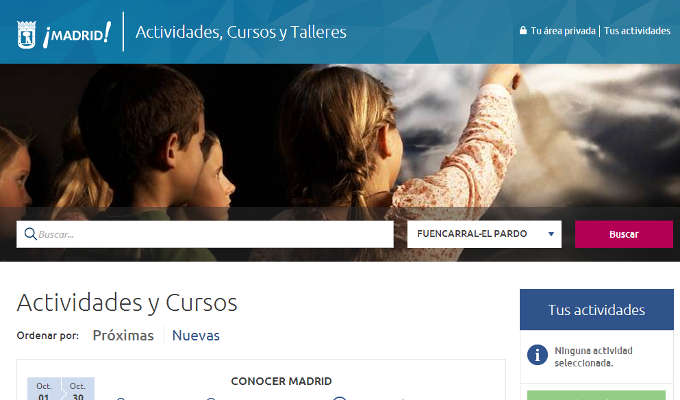Click the padlock icon beside Tu área privada
The width and height of the screenshot is (680, 400).
pyautogui.click(x=523, y=30)
